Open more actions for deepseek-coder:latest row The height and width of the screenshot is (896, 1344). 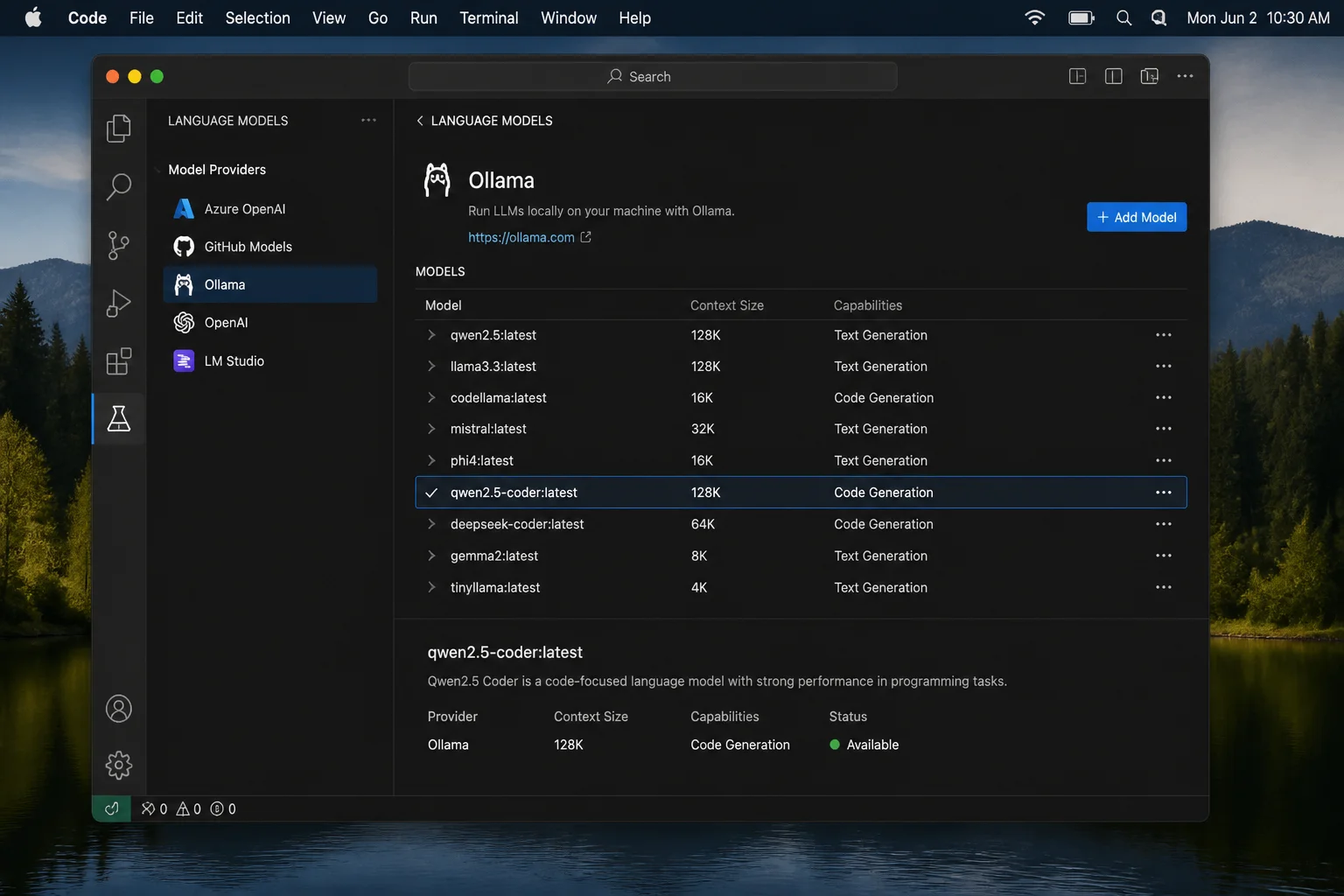tap(1163, 524)
